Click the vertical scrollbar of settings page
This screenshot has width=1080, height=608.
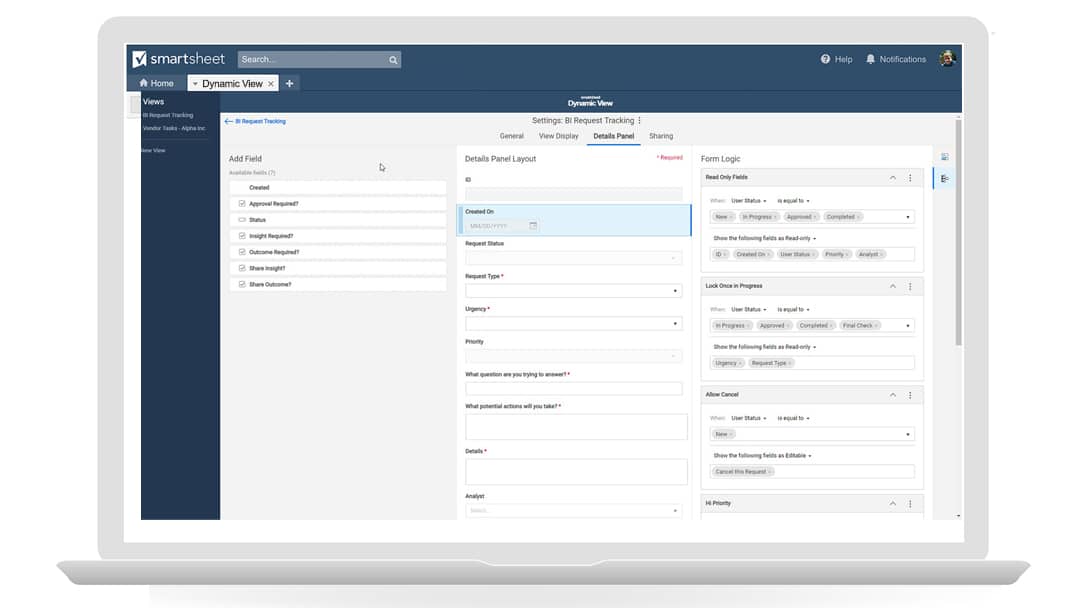(958, 234)
